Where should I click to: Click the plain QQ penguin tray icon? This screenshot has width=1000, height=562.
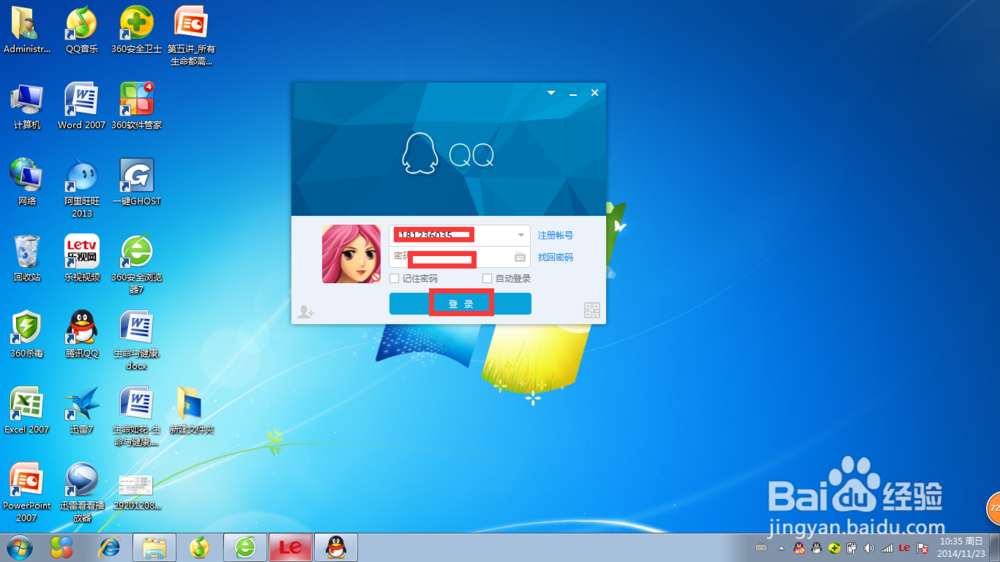coord(816,548)
